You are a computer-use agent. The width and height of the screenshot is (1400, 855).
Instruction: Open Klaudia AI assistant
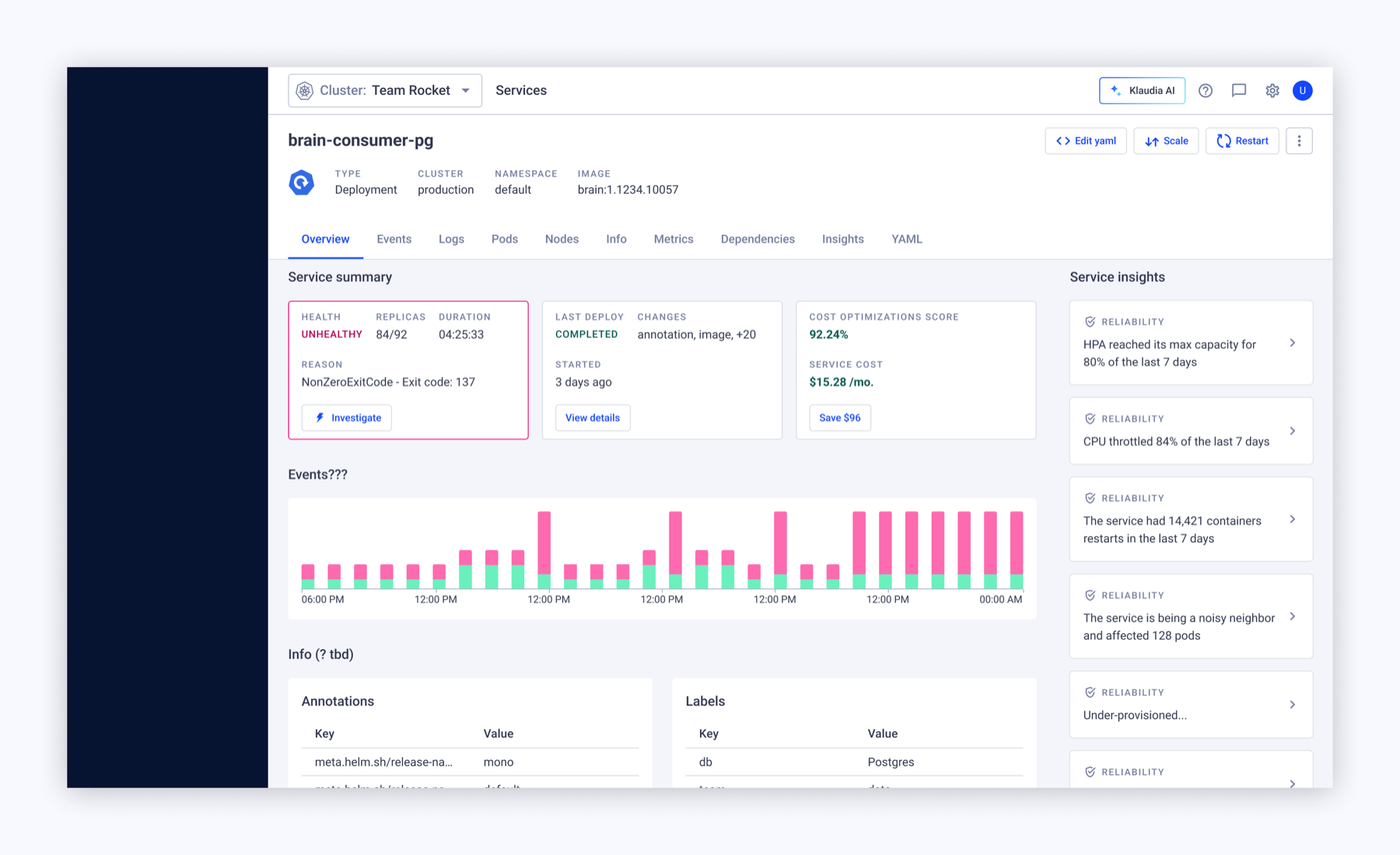tap(1142, 91)
